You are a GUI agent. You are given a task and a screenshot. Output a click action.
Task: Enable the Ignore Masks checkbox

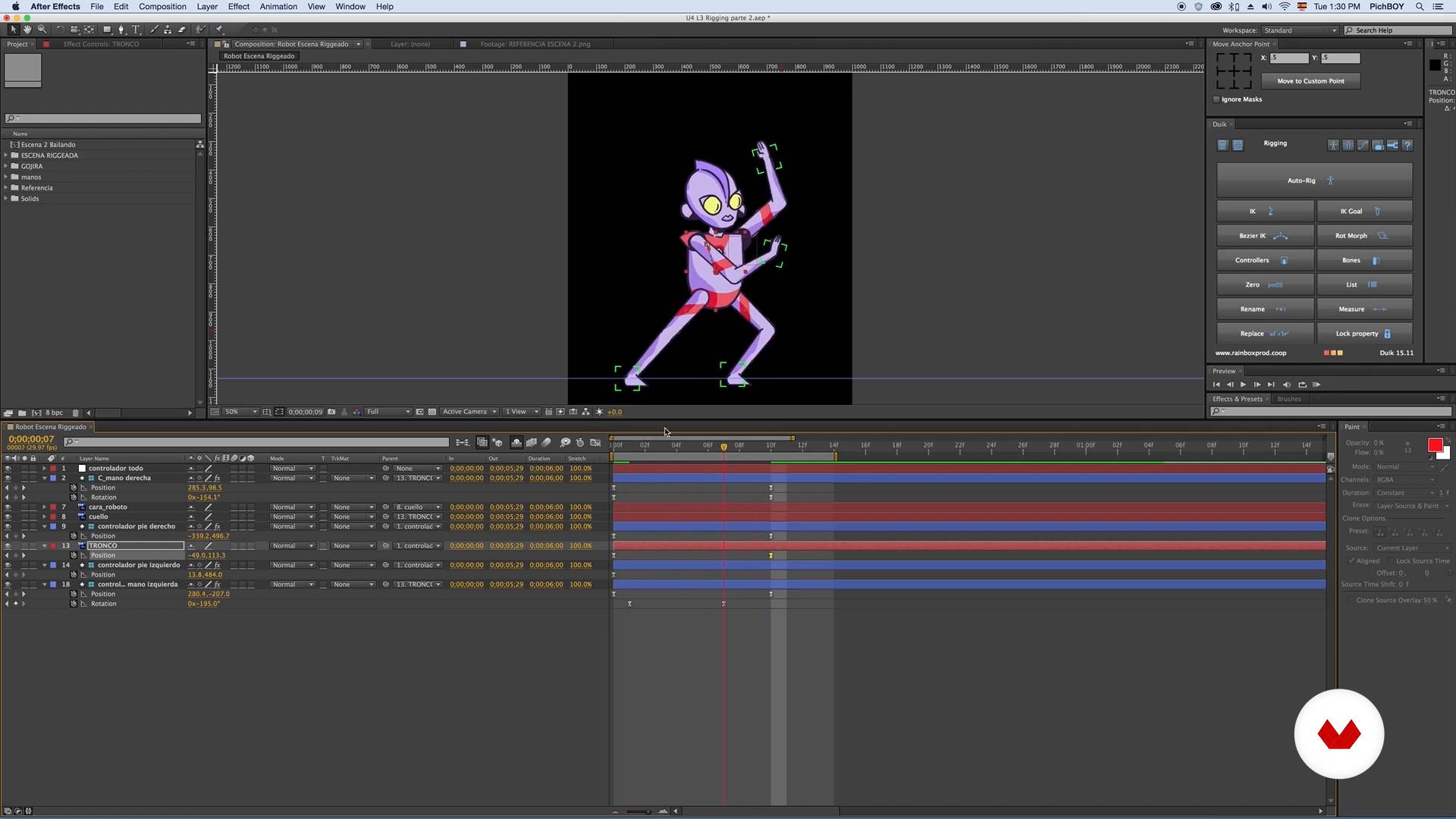(x=1217, y=99)
